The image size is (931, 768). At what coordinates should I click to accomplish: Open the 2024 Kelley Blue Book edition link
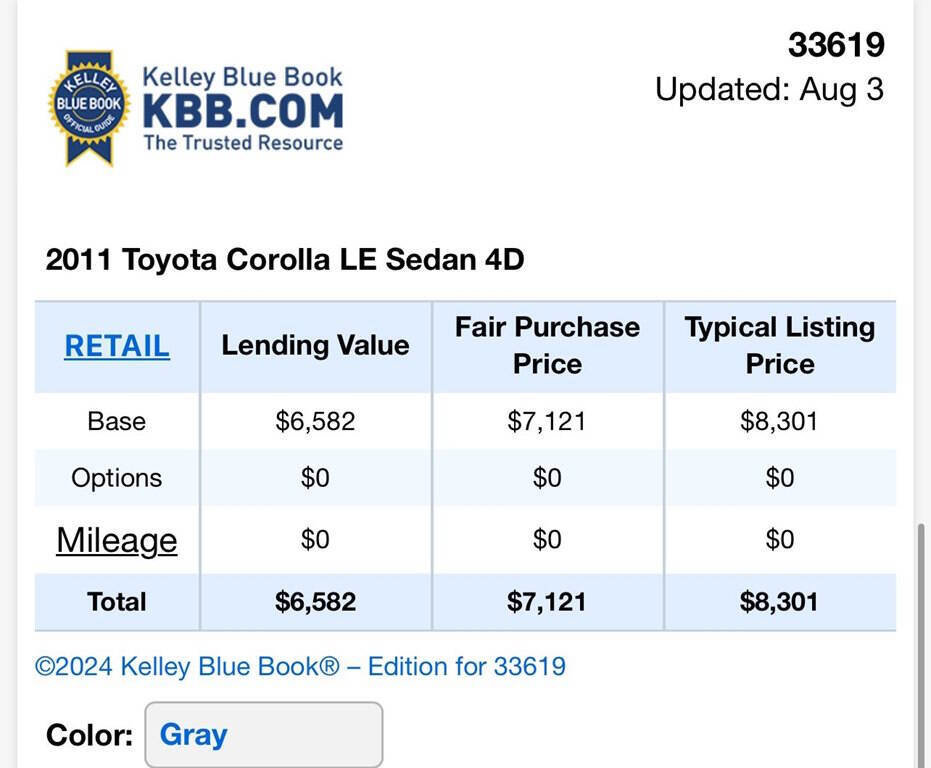pos(300,666)
